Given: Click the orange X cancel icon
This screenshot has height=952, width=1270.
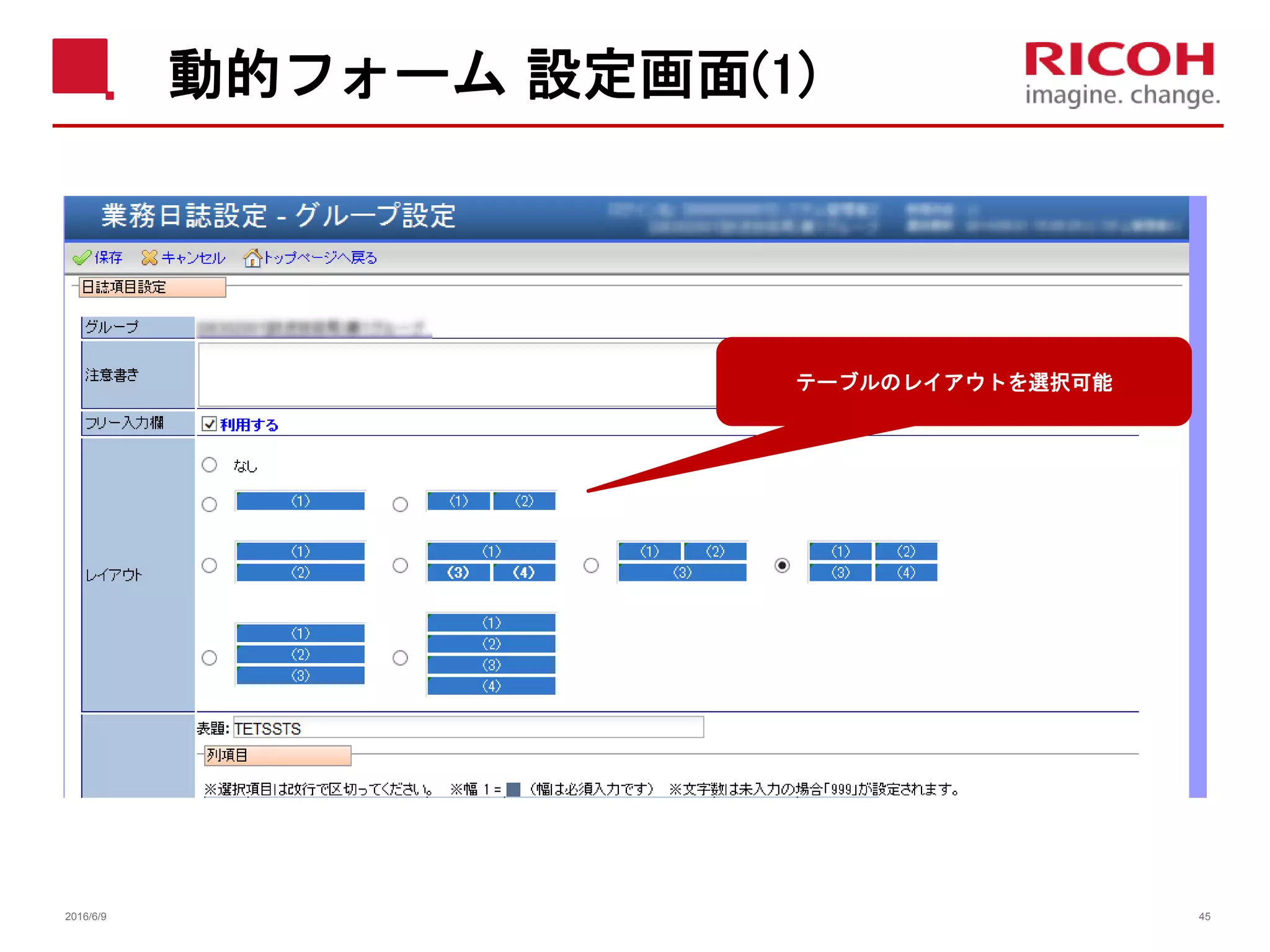Looking at the screenshot, I should (x=149, y=257).
